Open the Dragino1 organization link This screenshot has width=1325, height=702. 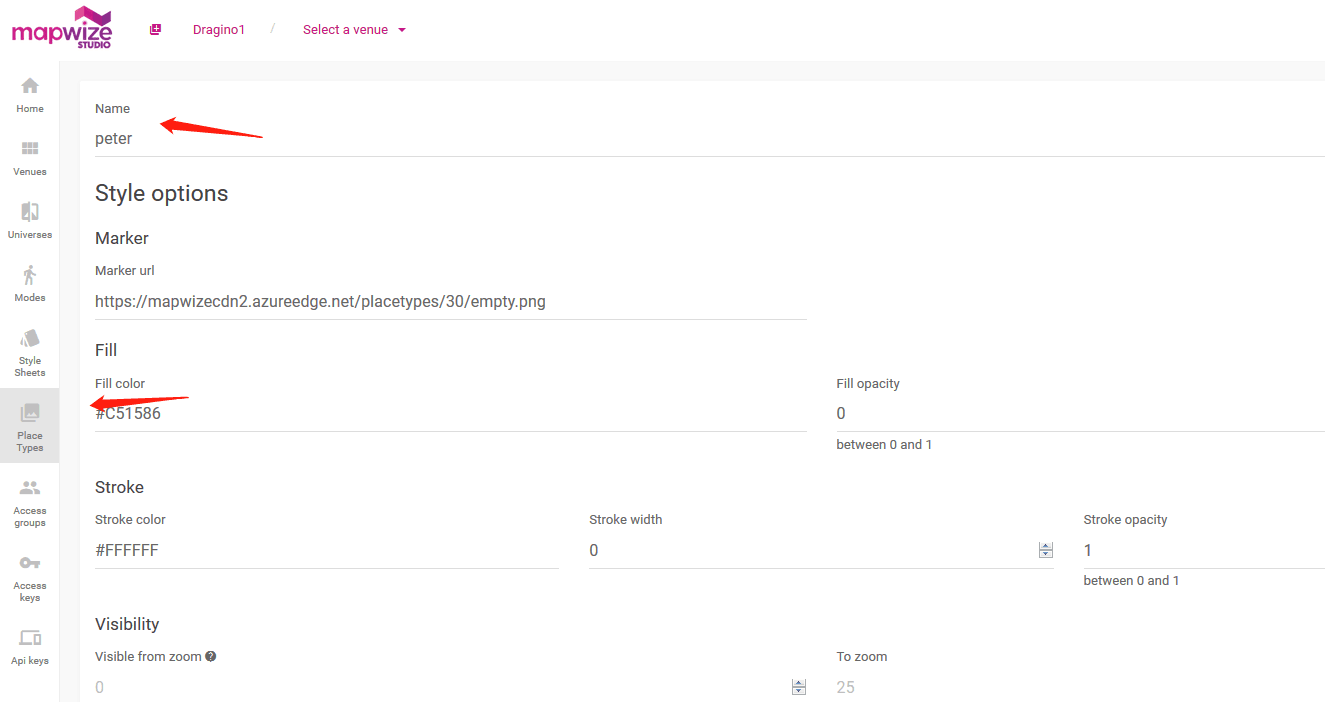click(219, 30)
